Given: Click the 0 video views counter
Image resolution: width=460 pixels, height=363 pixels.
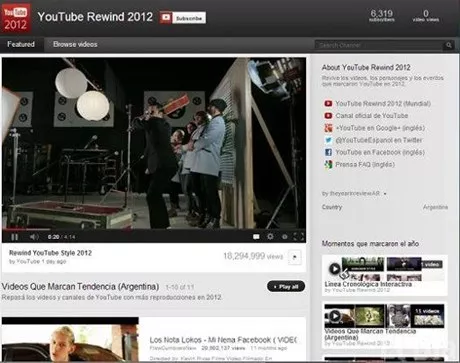Looking at the screenshot, I should (426, 15).
